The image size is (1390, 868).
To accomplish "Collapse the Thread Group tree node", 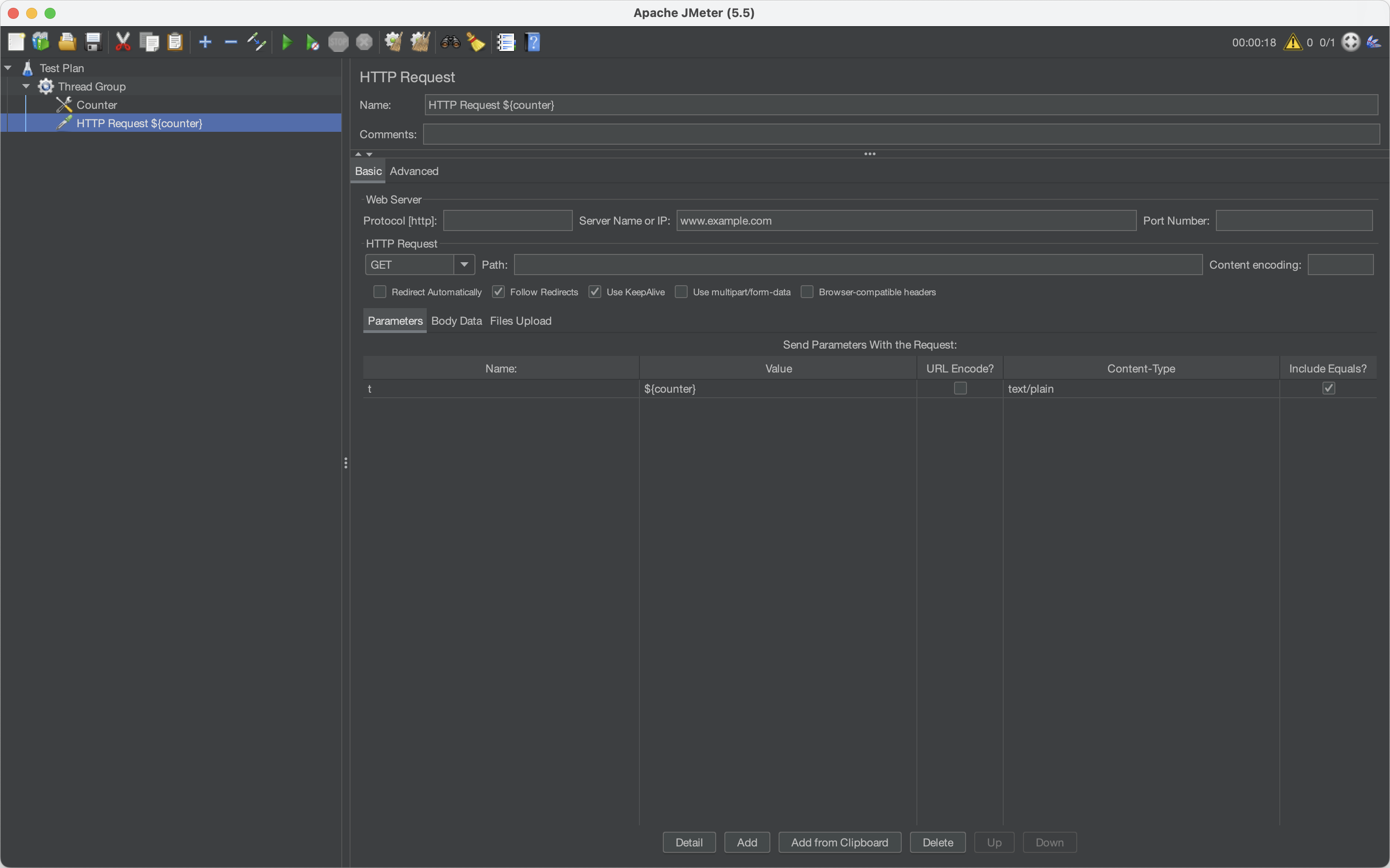I will pos(26,86).
